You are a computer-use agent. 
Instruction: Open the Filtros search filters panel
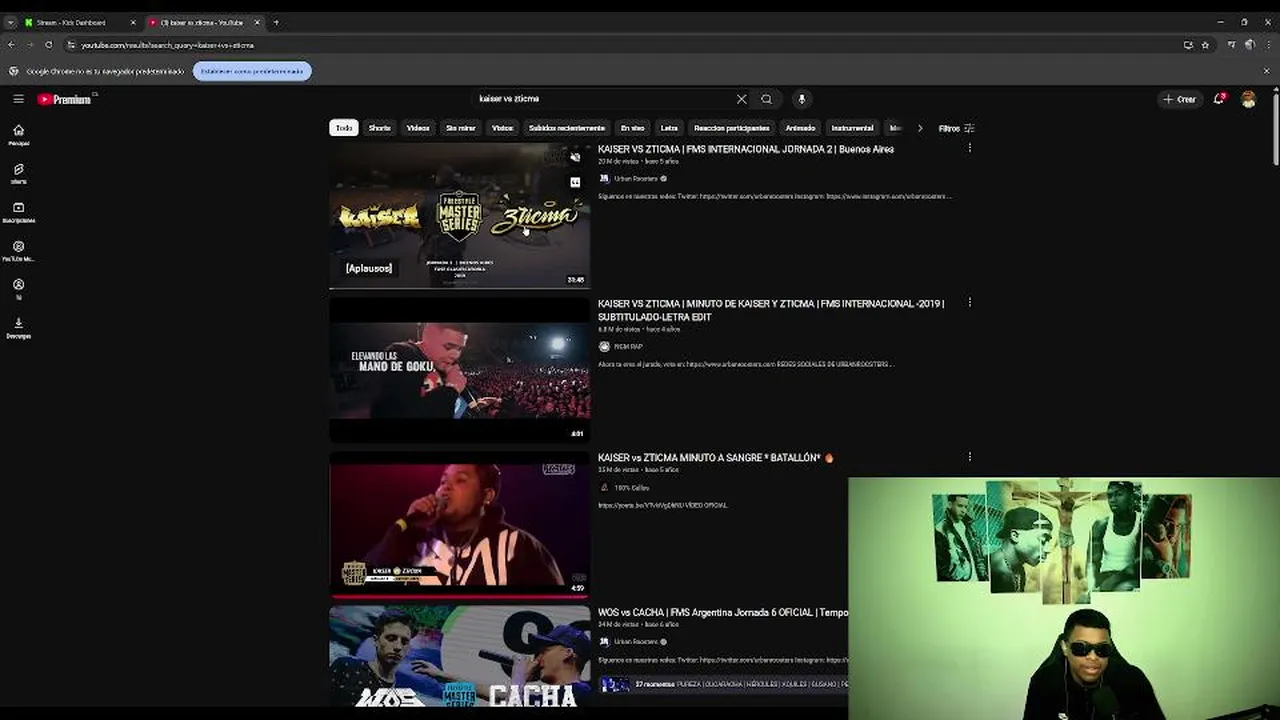[x=956, y=128]
